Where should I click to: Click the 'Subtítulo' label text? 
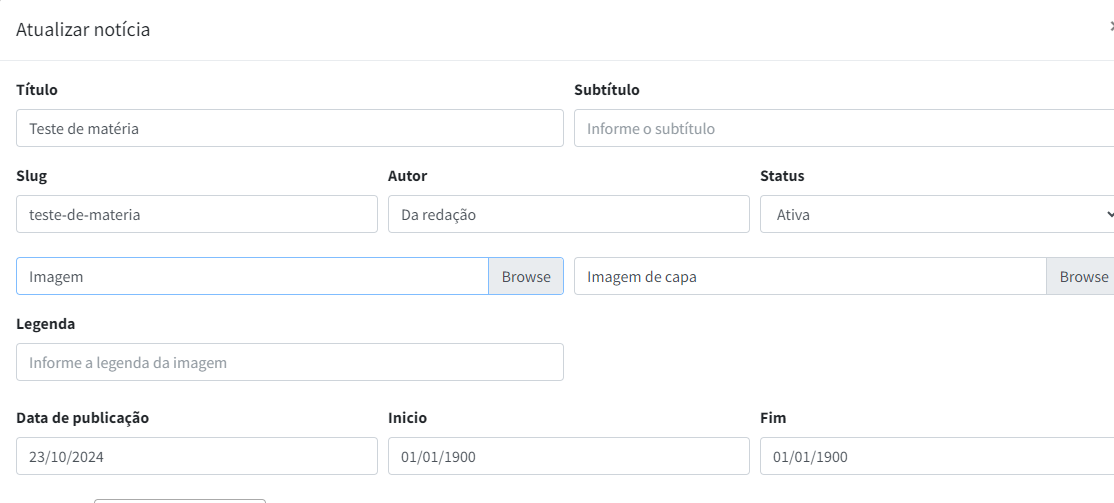[606, 90]
